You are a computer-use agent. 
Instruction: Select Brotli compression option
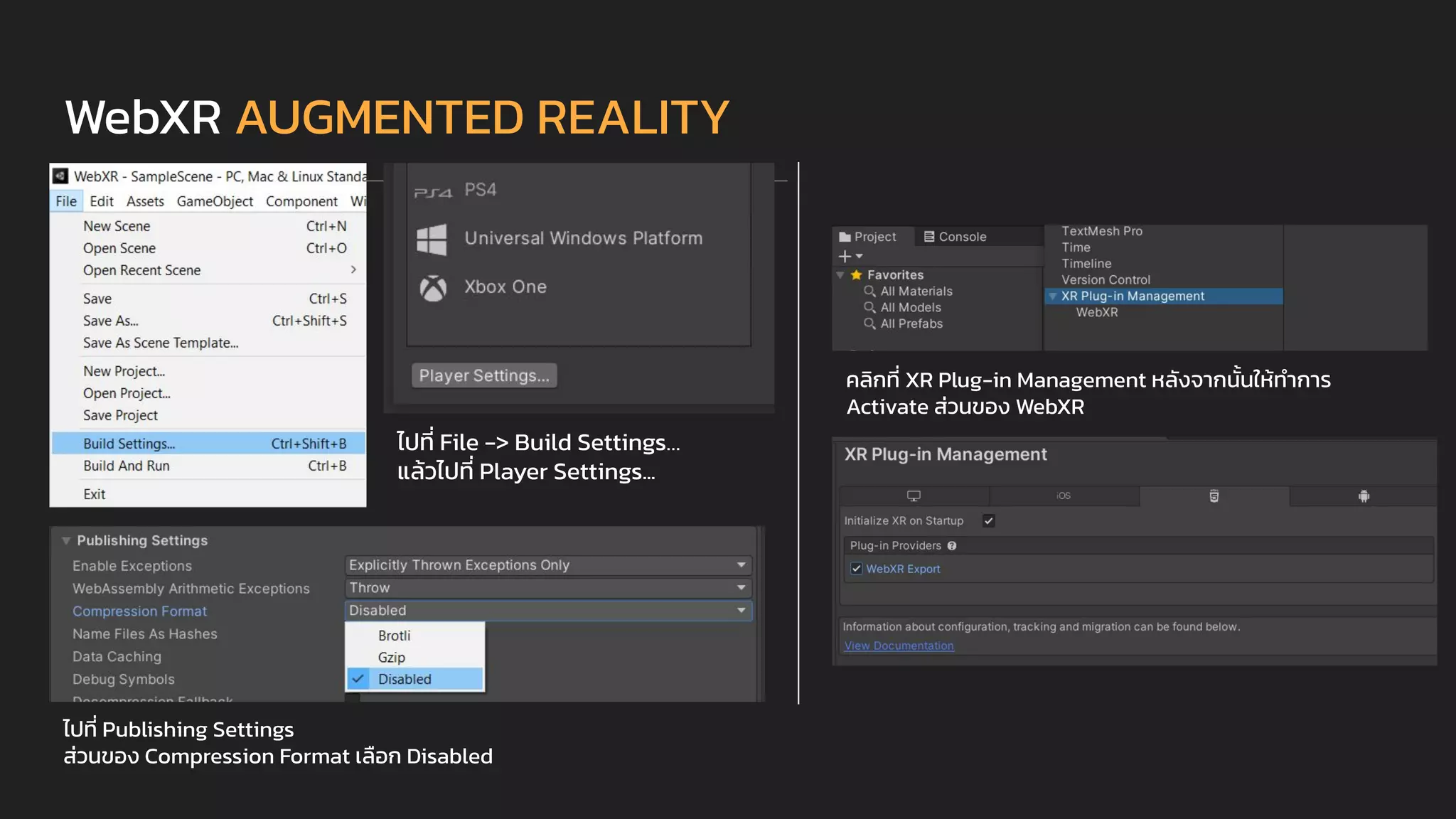click(414, 636)
